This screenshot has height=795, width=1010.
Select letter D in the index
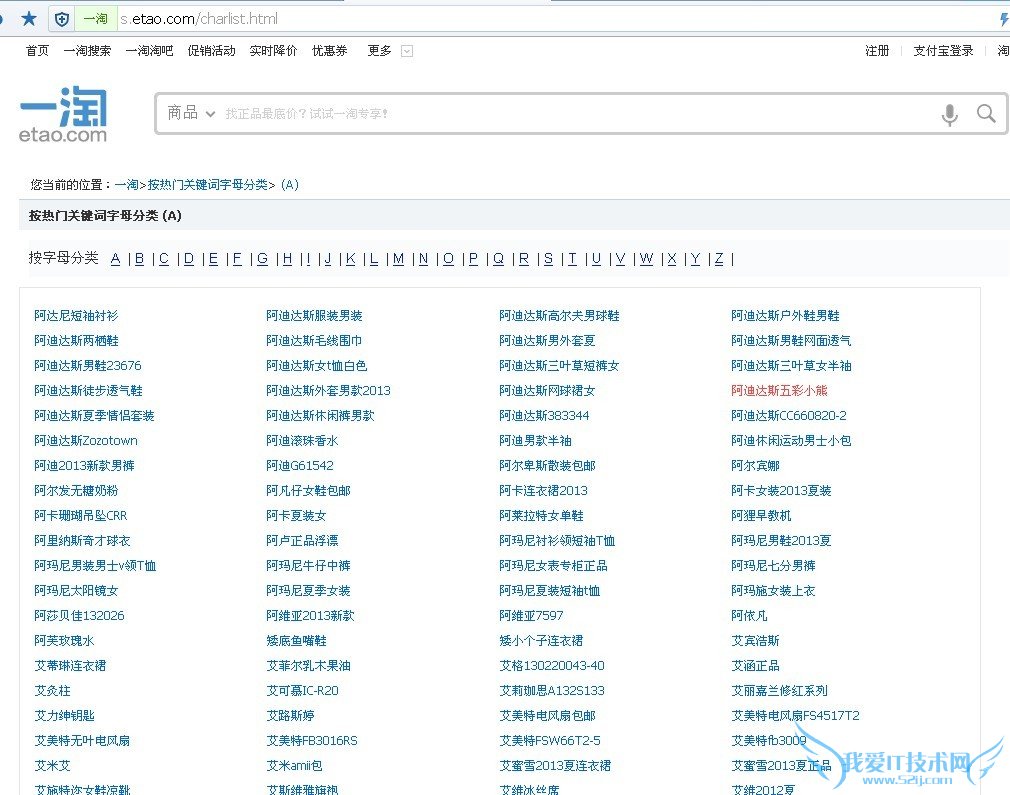click(189, 258)
